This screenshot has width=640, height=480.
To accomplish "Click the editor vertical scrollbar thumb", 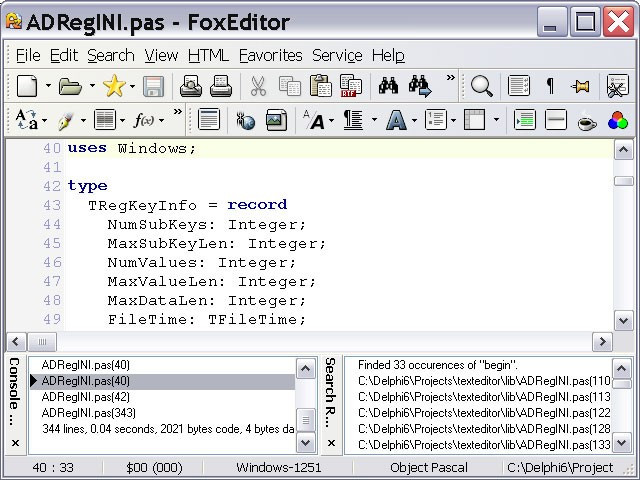I will (x=623, y=181).
